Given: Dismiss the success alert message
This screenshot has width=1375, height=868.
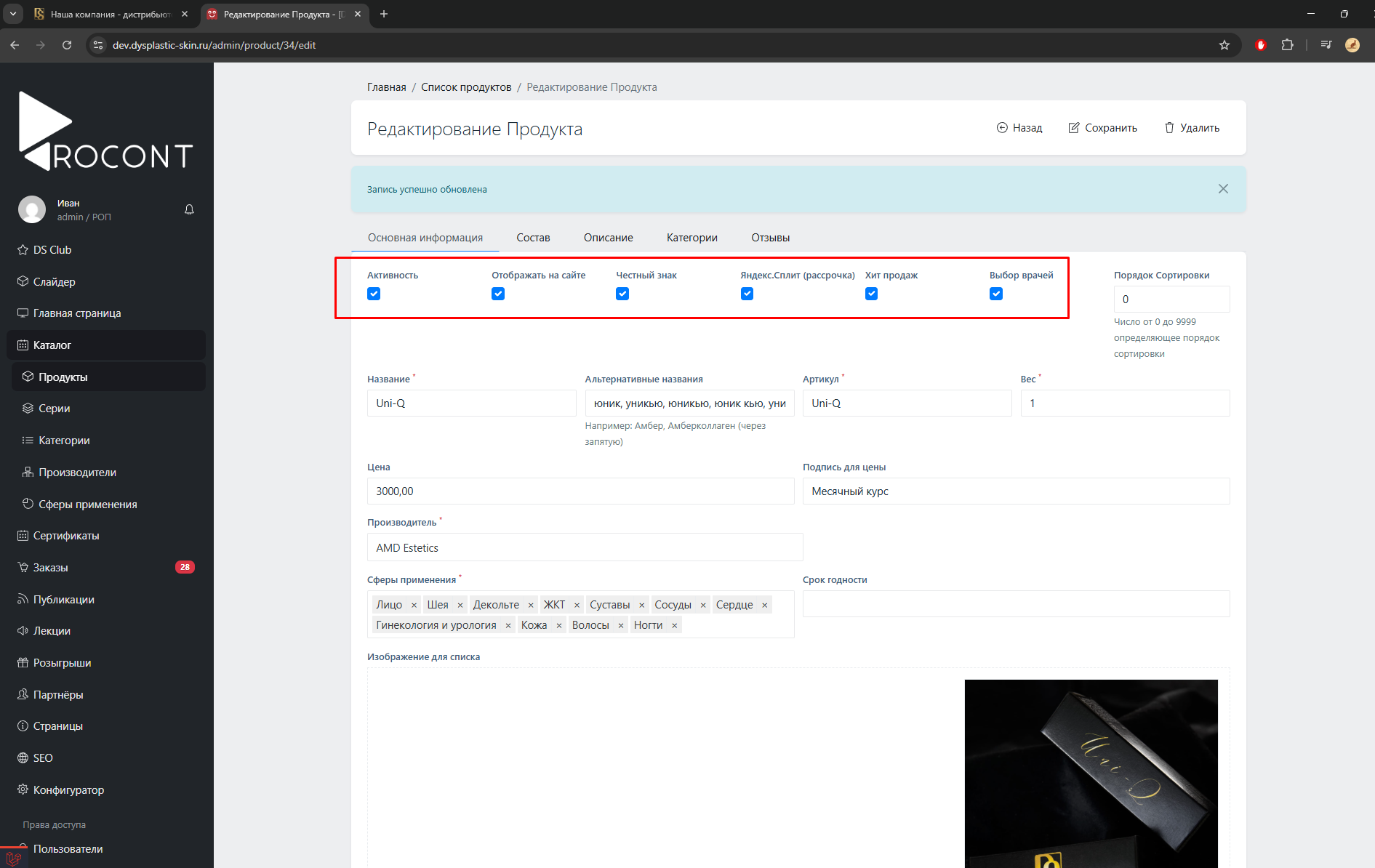Looking at the screenshot, I should [x=1223, y=189].
